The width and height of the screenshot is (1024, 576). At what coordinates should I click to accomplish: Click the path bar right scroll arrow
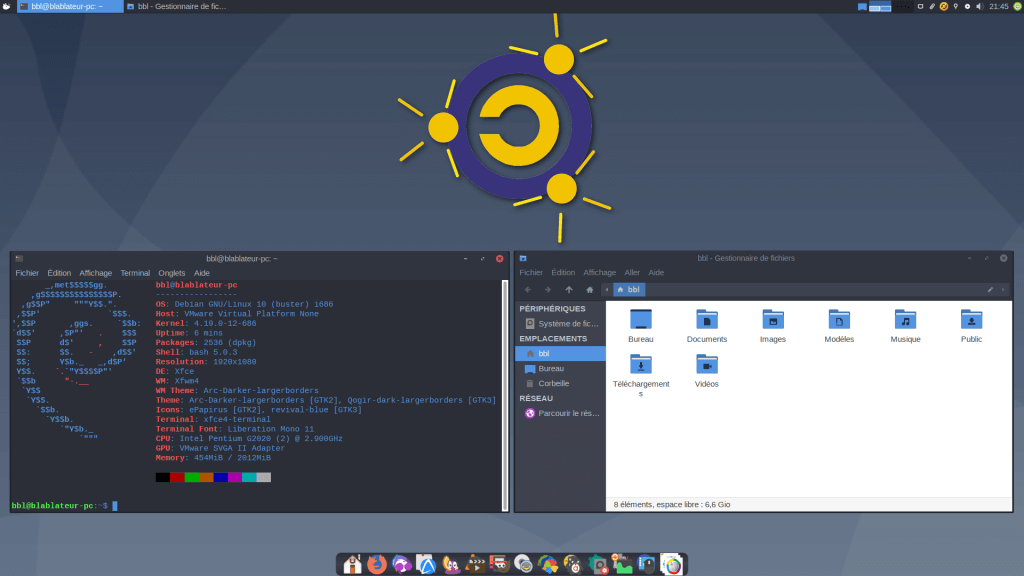[1004, 290]
